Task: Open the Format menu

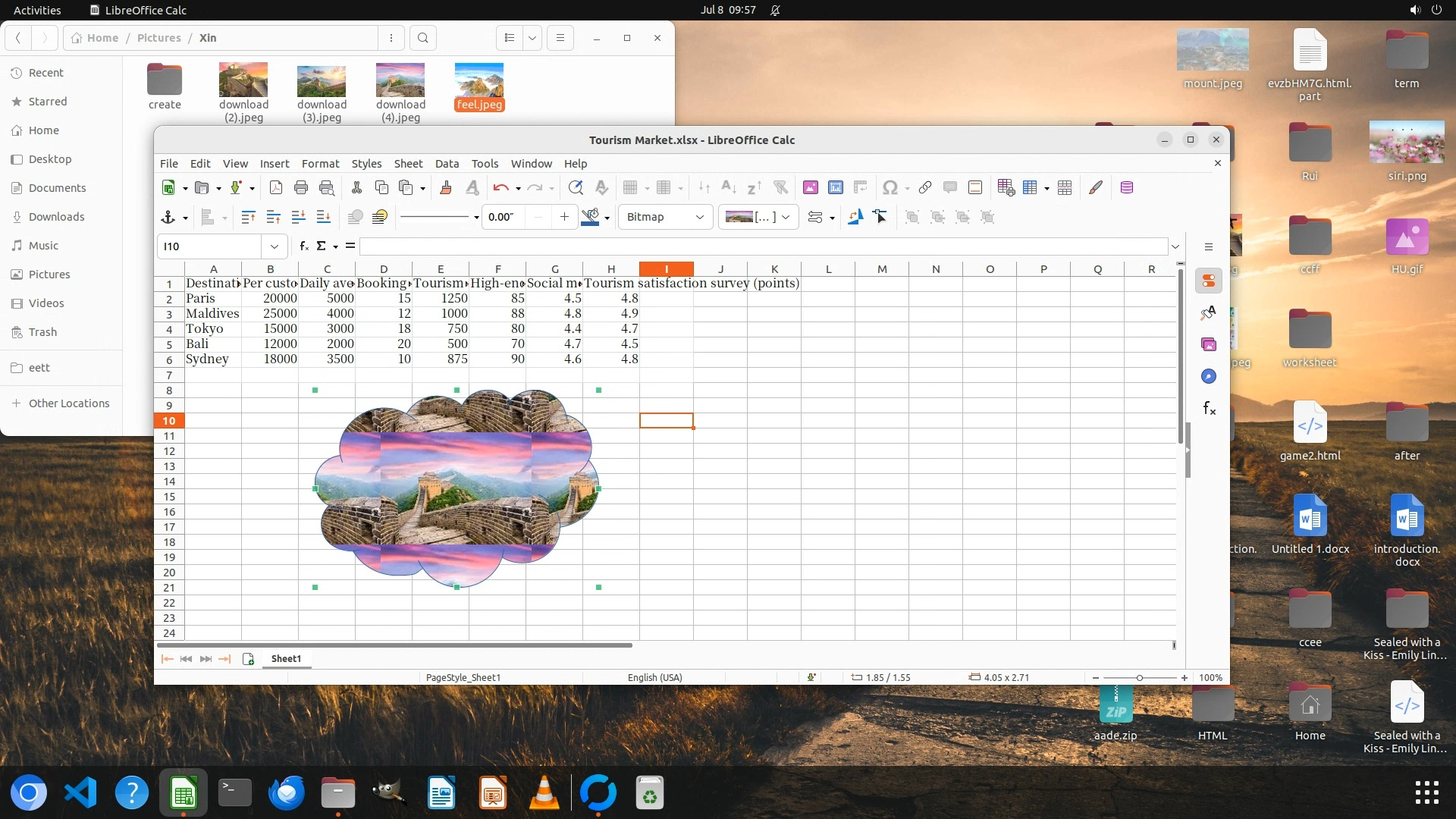Action: coord(320,164)
